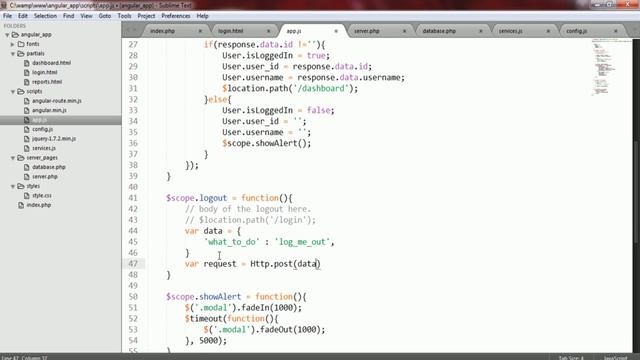The width and height of the screenshot is (640, 360).
Task: Open the Preferences menu
Action: (x=176, y=16)
